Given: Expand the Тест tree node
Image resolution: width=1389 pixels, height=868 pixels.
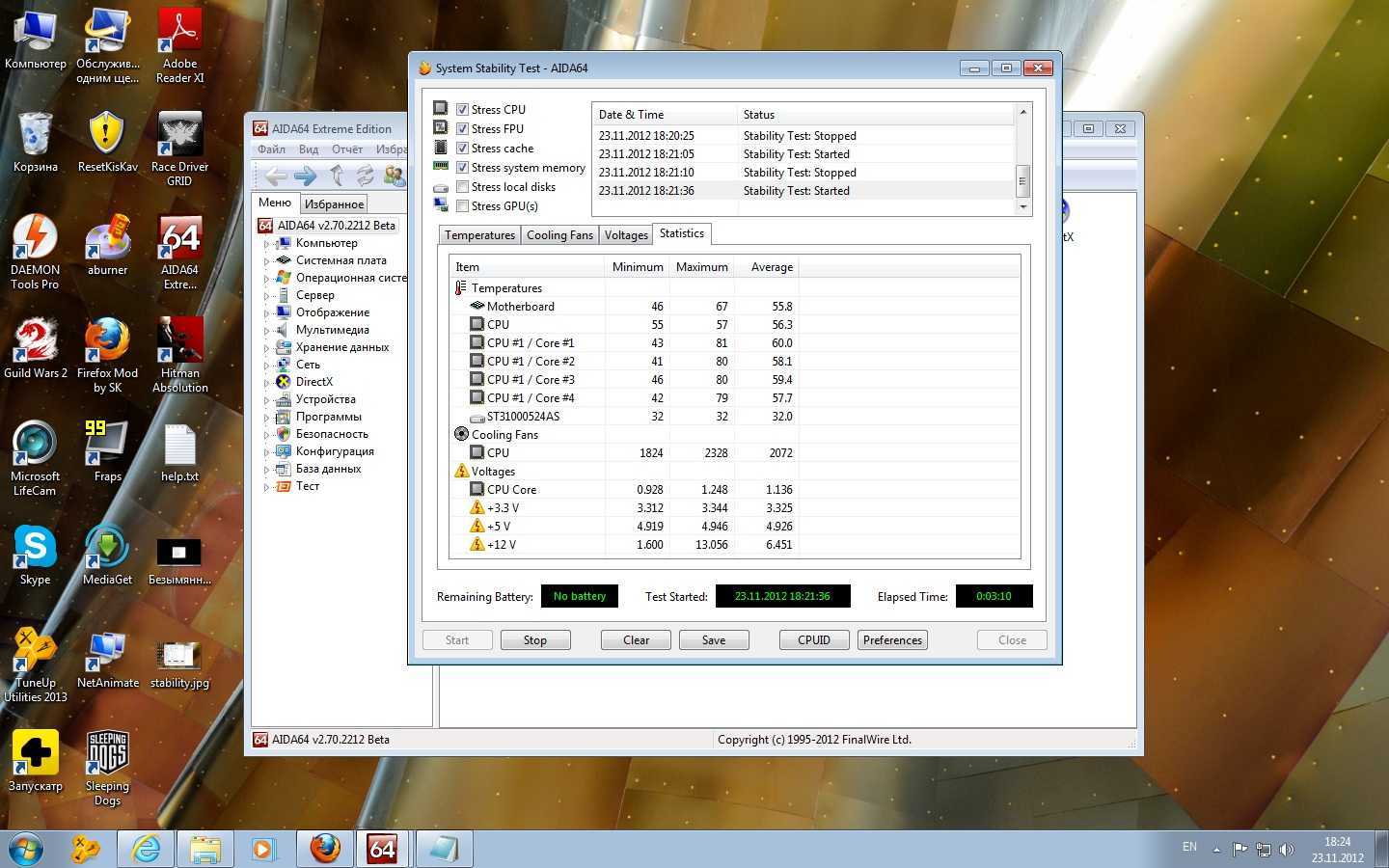Looking at the screenshot, I should (x=267, y=487).
